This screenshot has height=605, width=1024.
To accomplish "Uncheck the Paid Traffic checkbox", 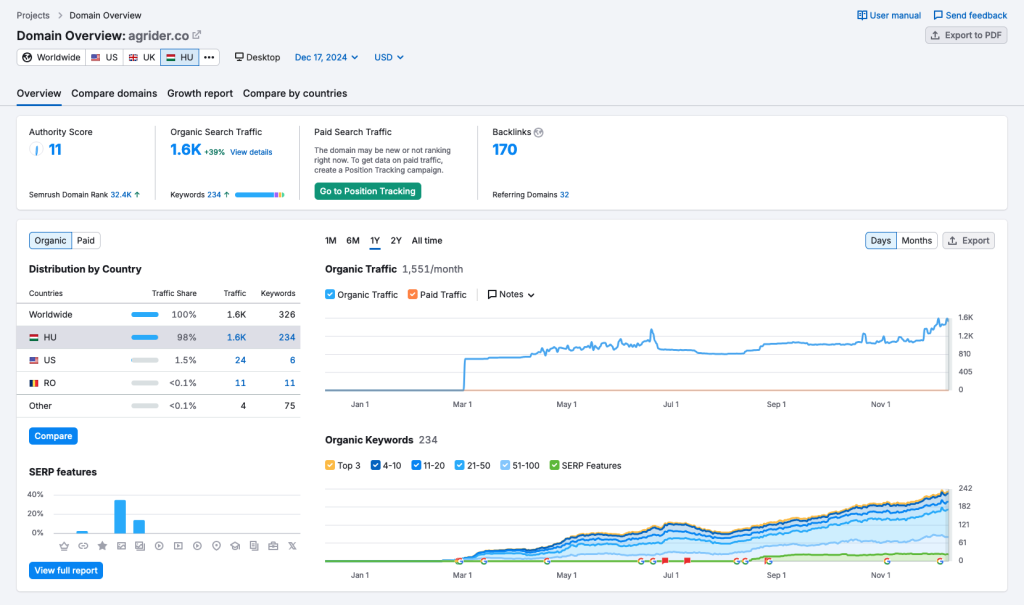I will [413, 295].
